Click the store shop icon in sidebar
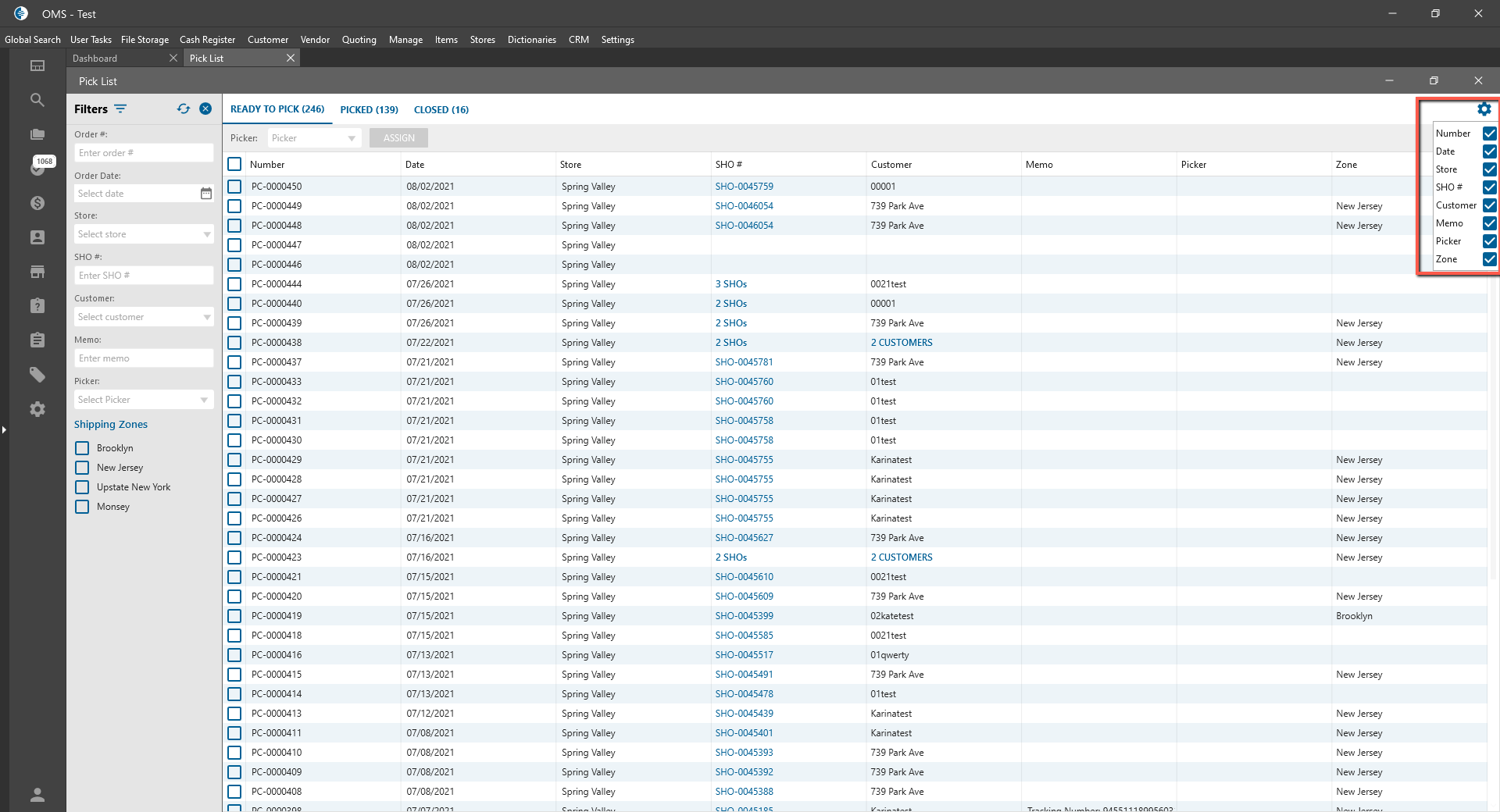Screen dimensions: 1500x812 click(37, 272)
